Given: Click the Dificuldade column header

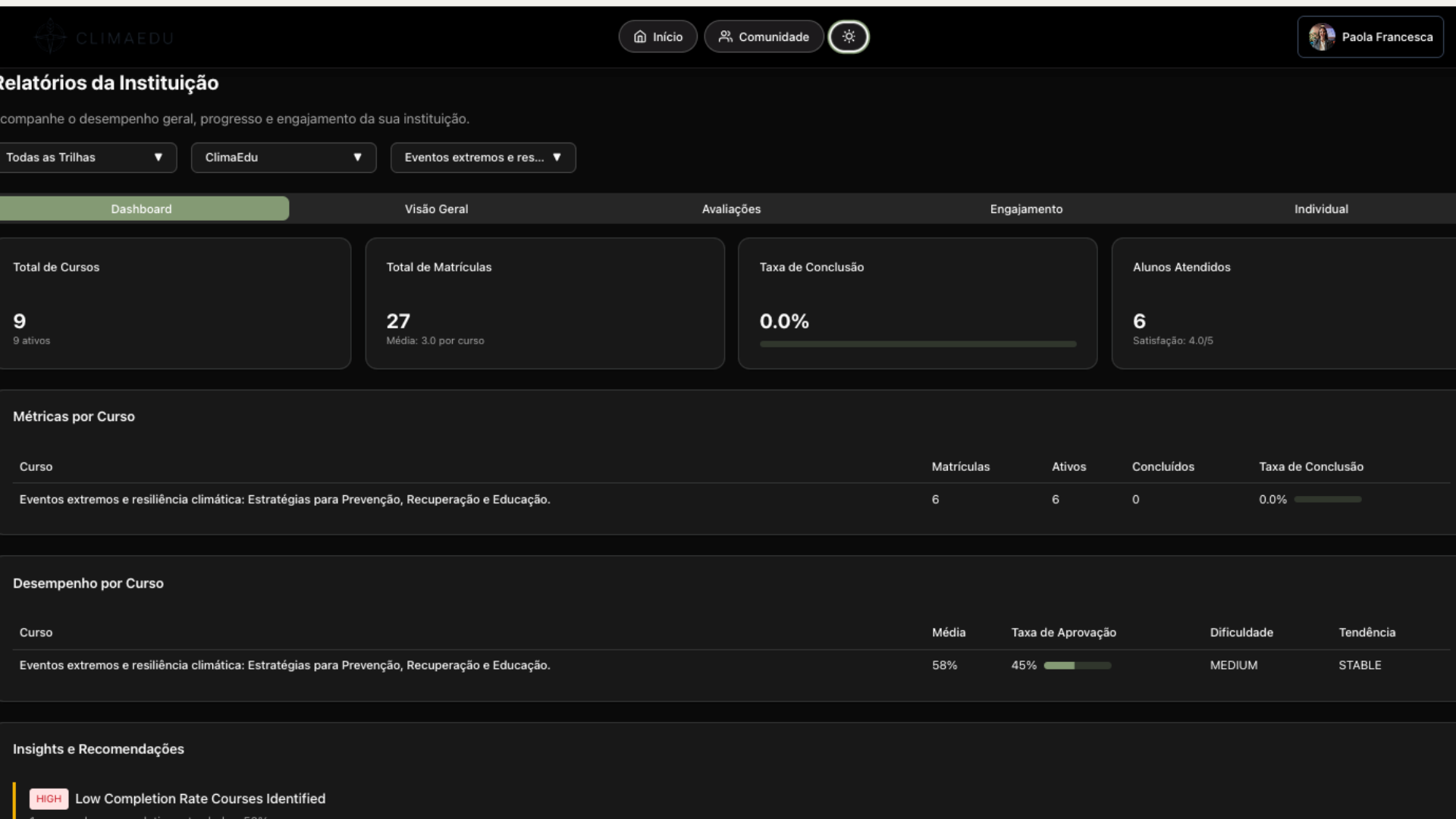Looking at the screenshot, I should (1241, 632).
